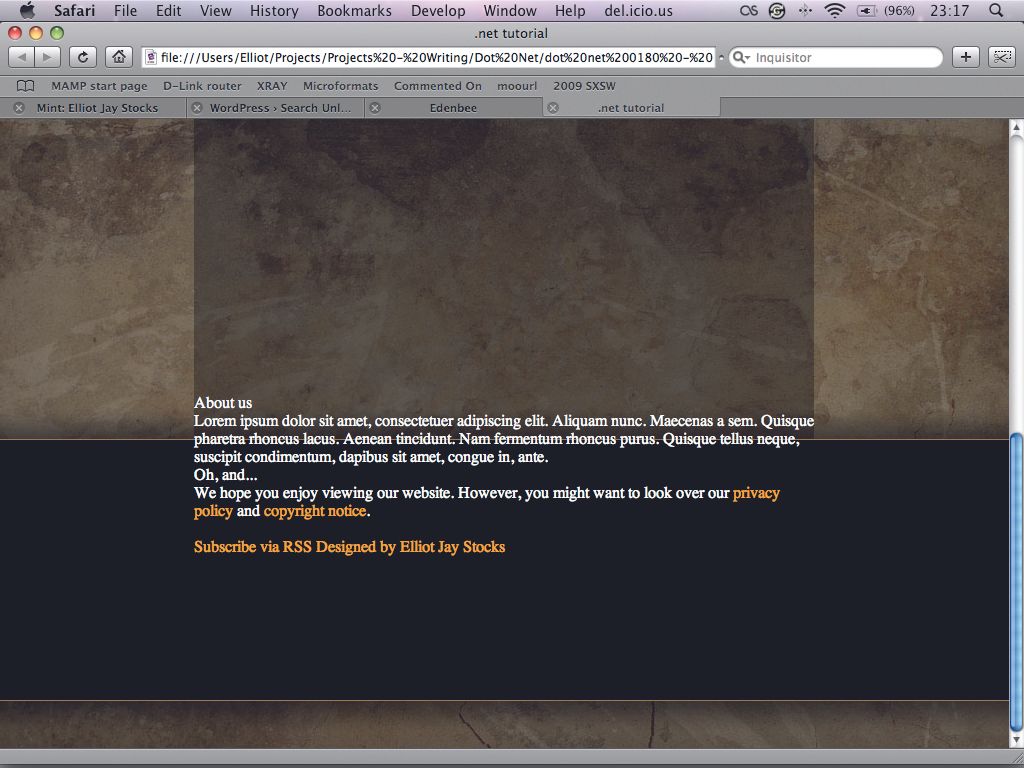This screenshot has width=1024, height=768.
Task: Open a new tab with the plus button
Action: [966, 57]
